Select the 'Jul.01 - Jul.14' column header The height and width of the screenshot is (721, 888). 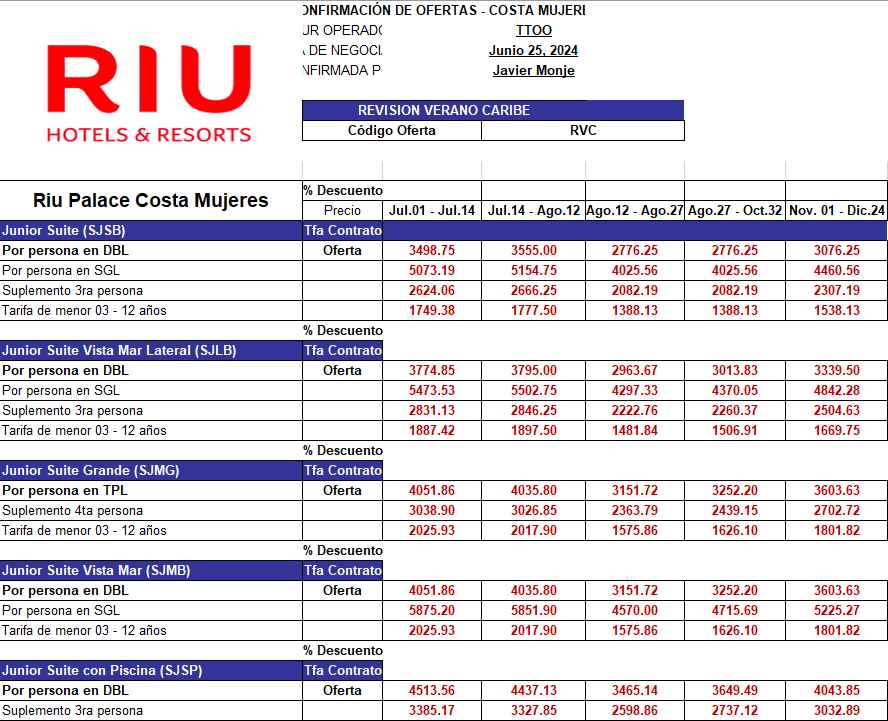pos(432,211)
